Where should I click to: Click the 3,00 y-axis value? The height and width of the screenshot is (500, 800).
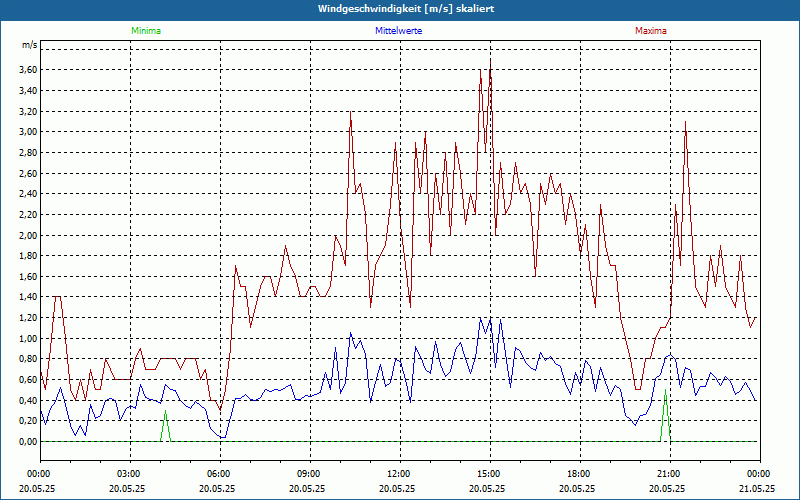(29, 132)
